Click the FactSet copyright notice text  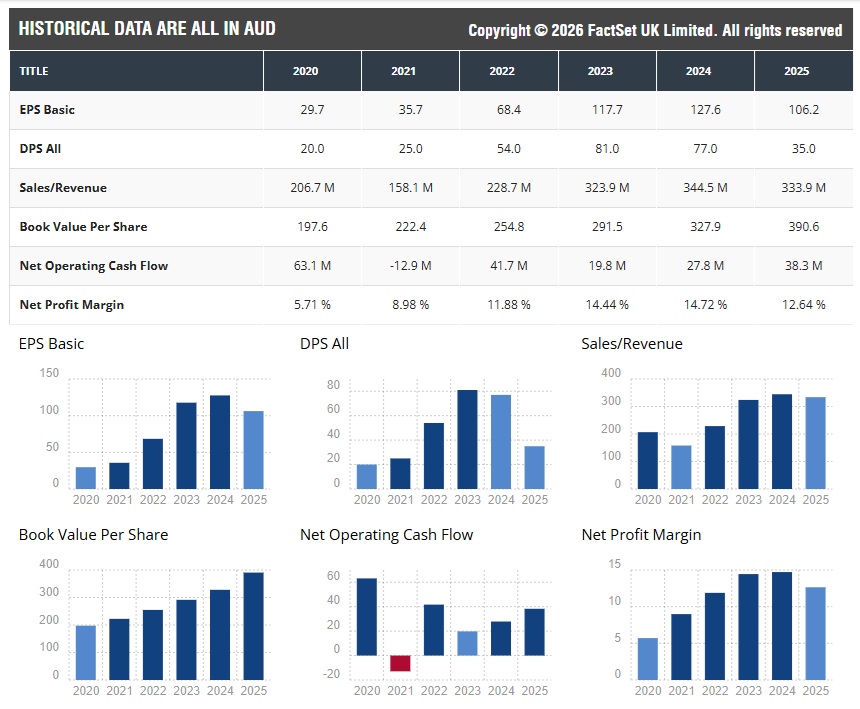click(655, 30)
